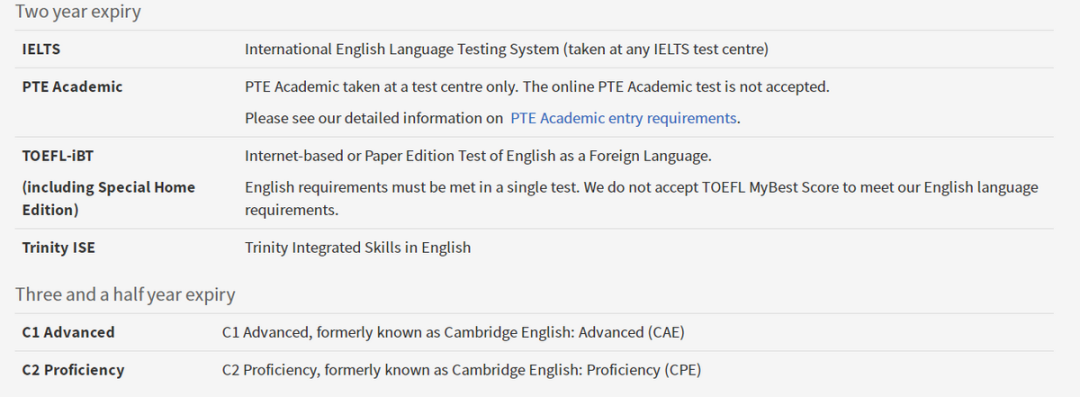1080x397 pixels.
Task: Select the PTE Academic row heading
Action: click(72, 87)
